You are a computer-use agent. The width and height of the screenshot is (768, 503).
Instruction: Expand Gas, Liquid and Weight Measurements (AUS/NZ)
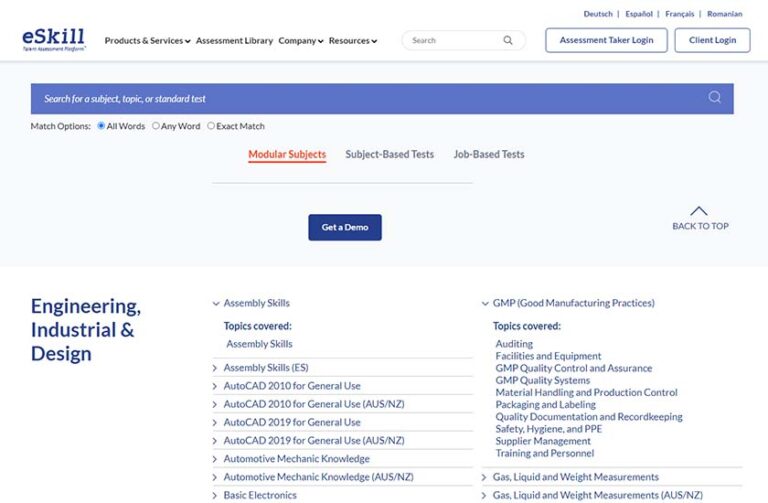pos(592,495)
